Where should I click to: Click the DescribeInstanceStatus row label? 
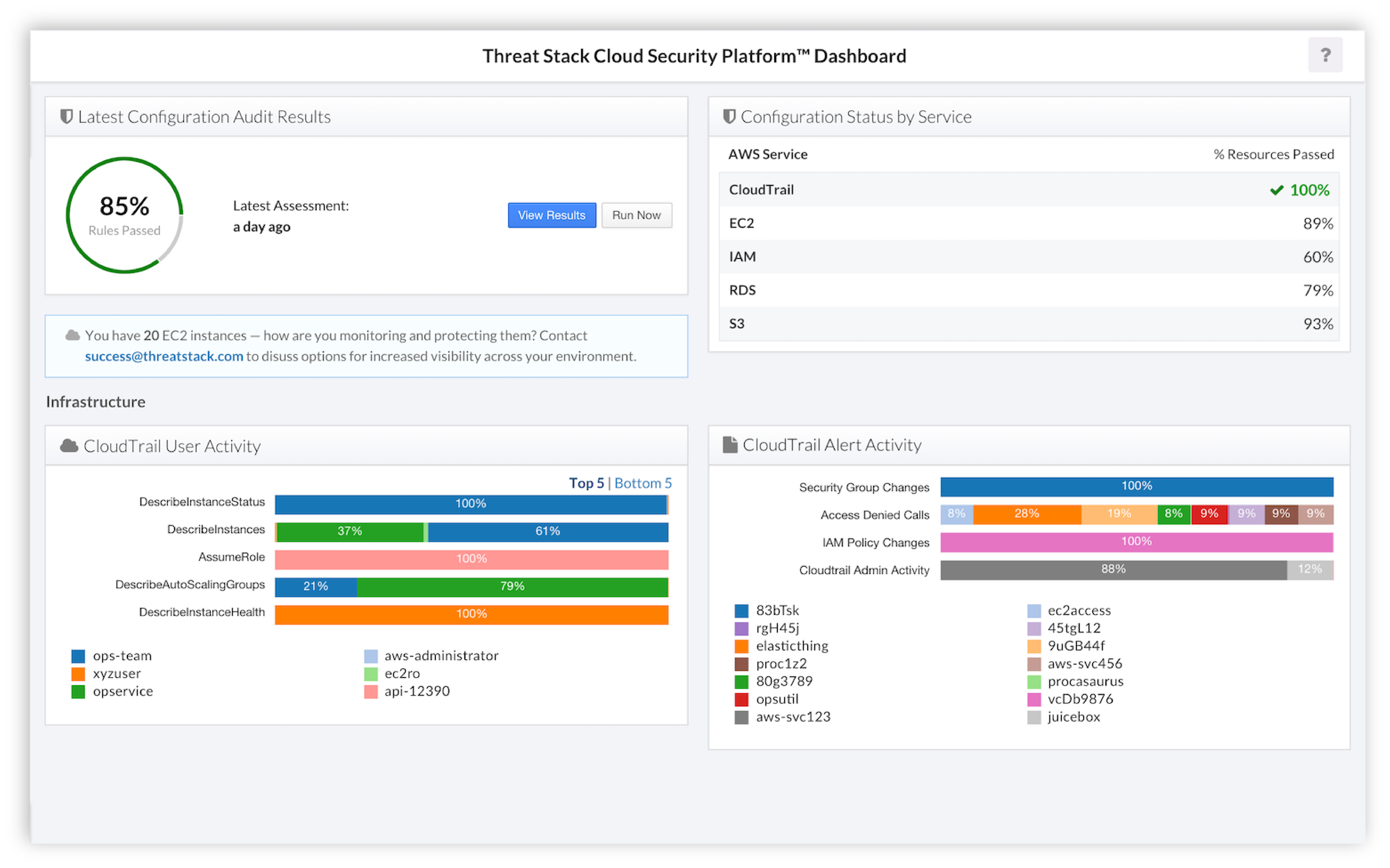click(x=202, y=502)
